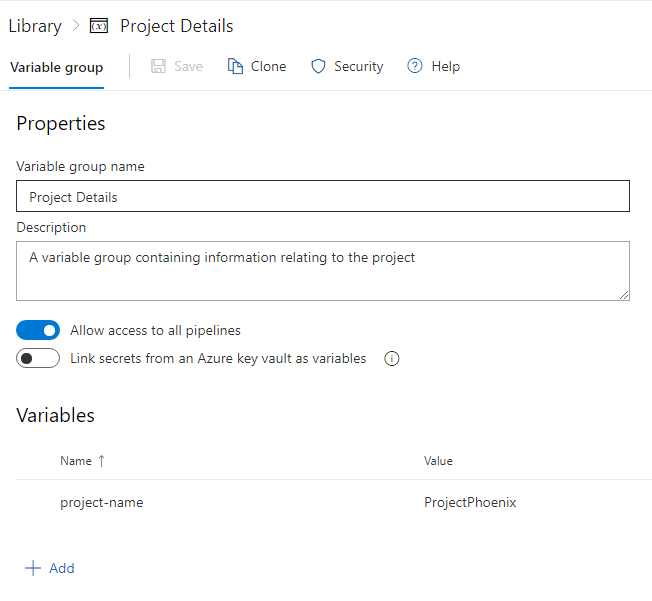The image size is (652, 601).
Task: Click the Value column header
Action: click(438, 461)
